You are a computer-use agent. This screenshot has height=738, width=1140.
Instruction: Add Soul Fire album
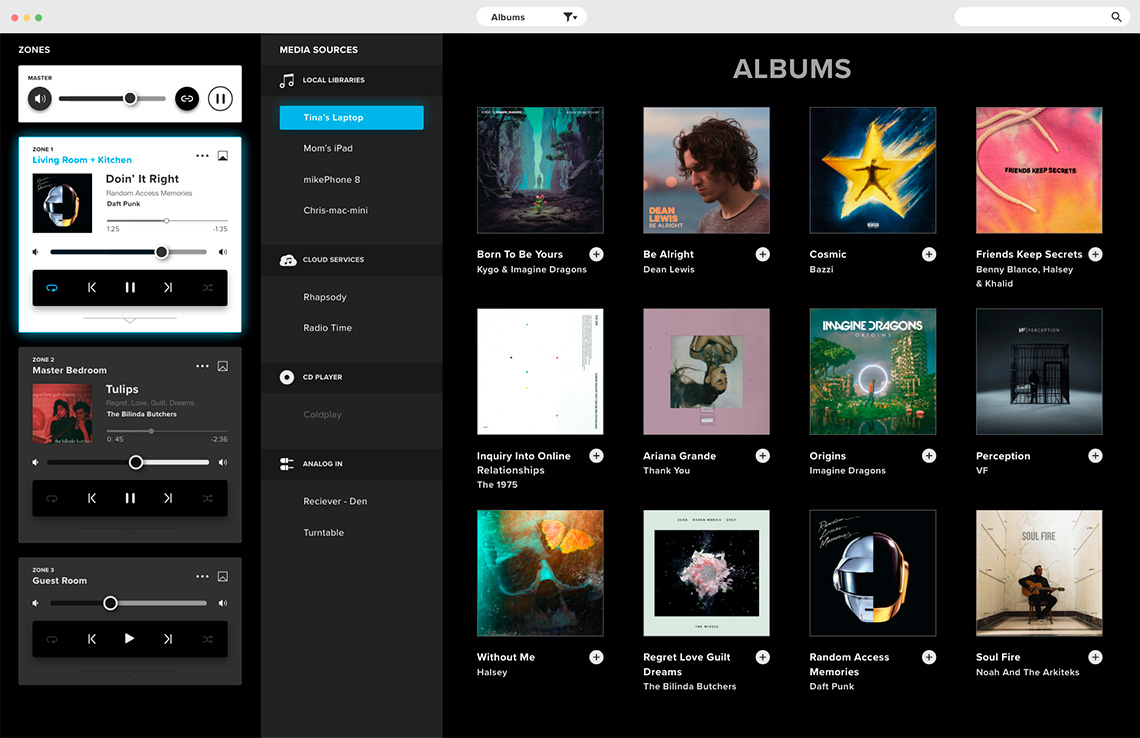pyautogui.click(x=1096, y=657)
